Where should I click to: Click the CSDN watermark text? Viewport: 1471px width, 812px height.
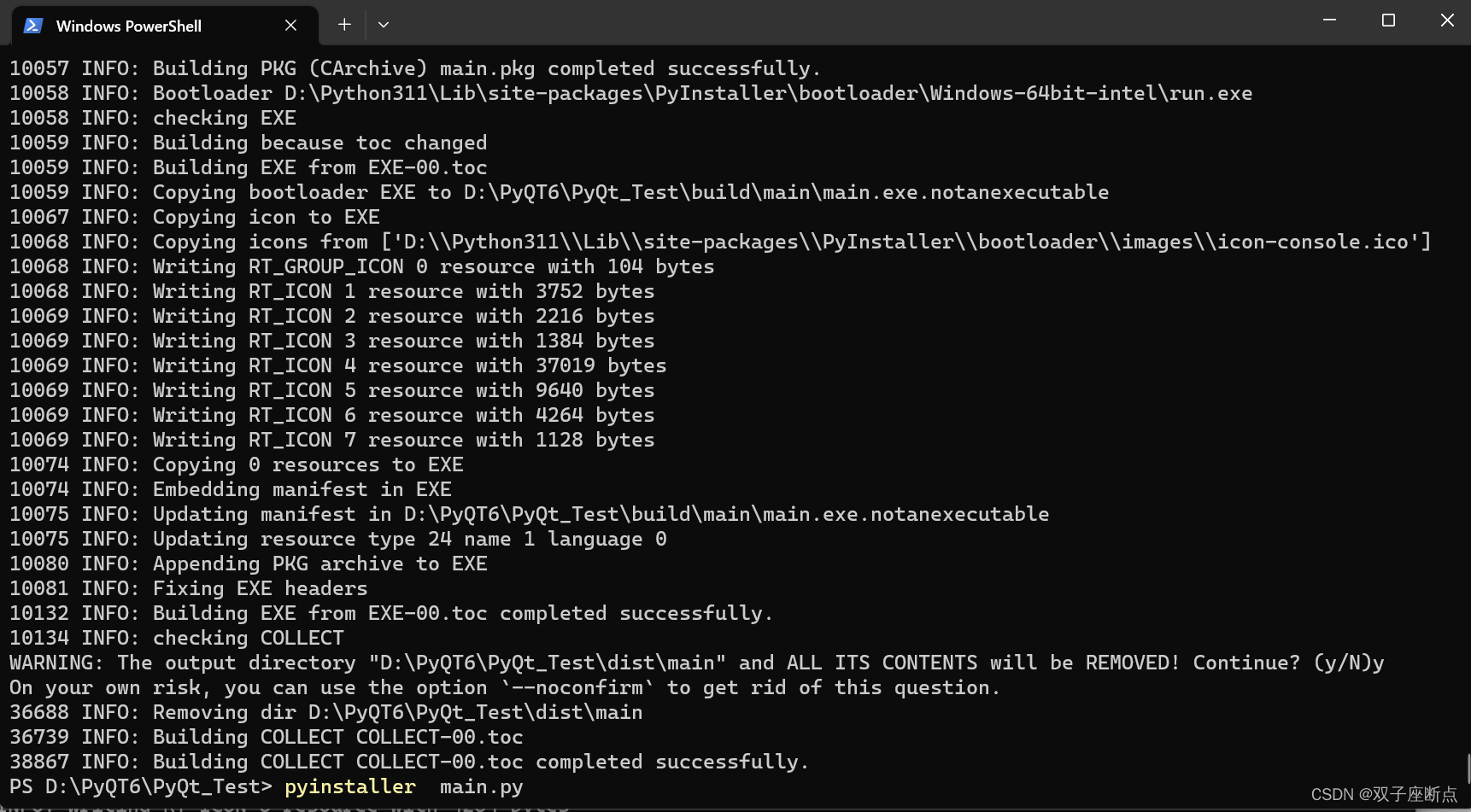[1384, 795]
